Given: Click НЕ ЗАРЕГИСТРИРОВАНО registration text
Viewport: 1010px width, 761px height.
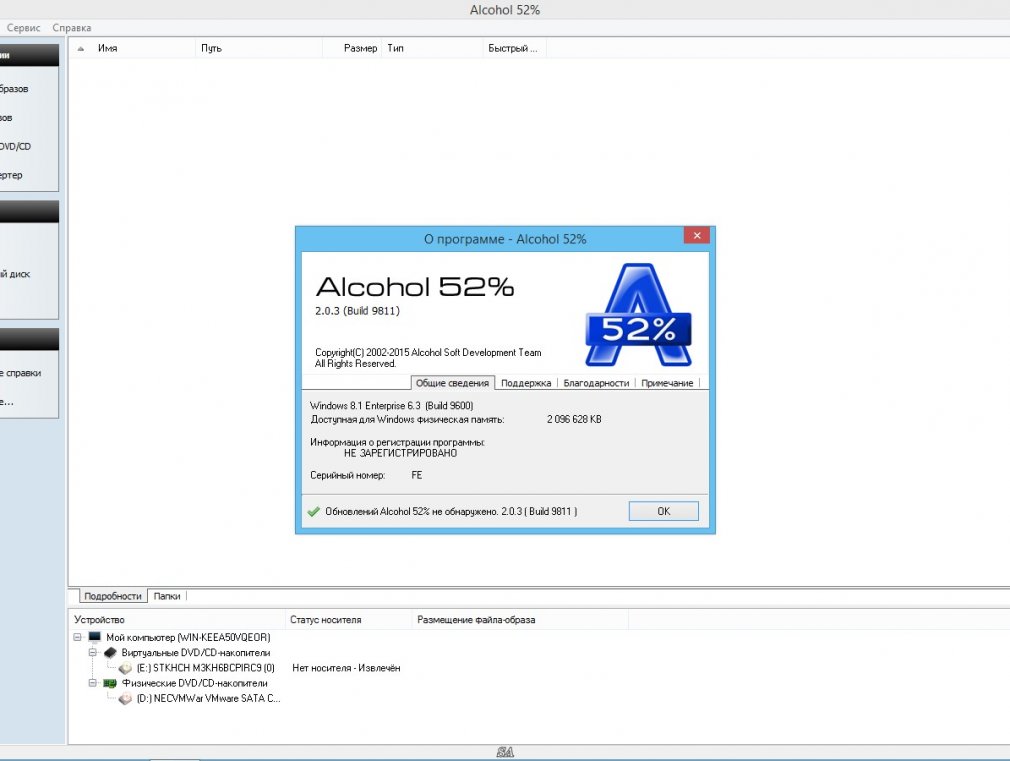Looking at the screenshot, I should (x=400, y=453).
